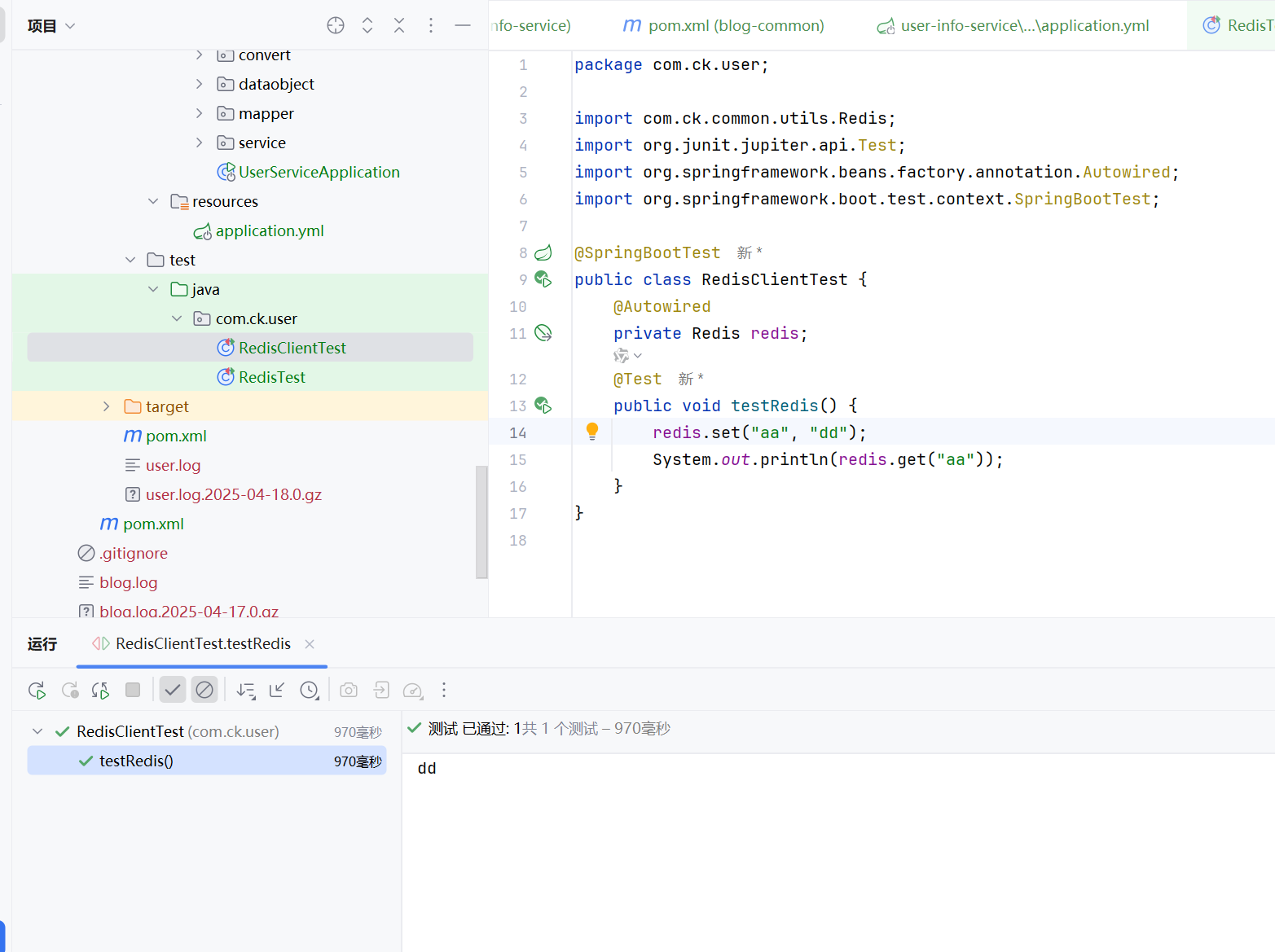Click Rerun Failed Tests icon
Screen dimensions: 1275x952
pos(70,691)
